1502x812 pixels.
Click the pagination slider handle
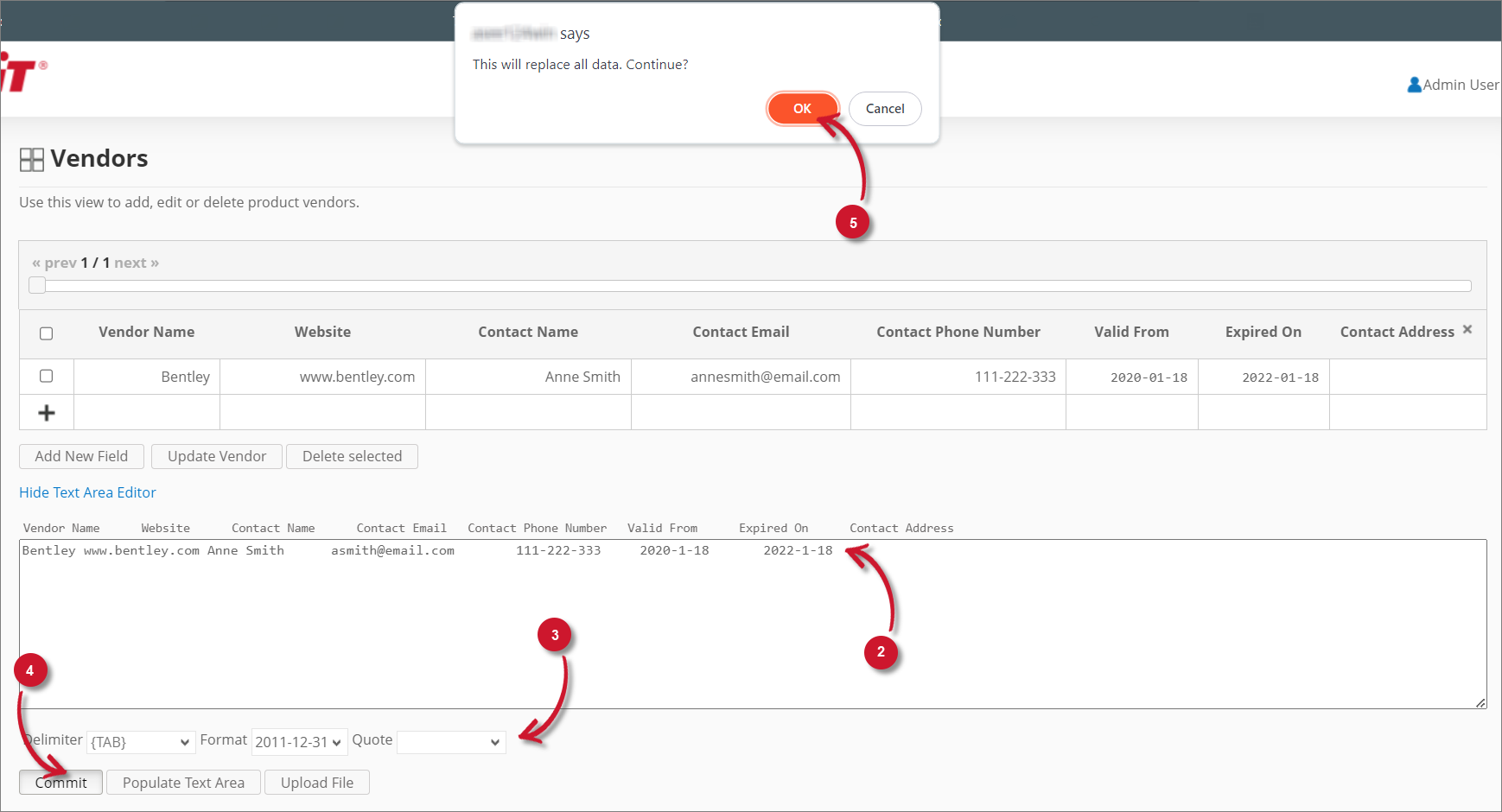point(37,286)
